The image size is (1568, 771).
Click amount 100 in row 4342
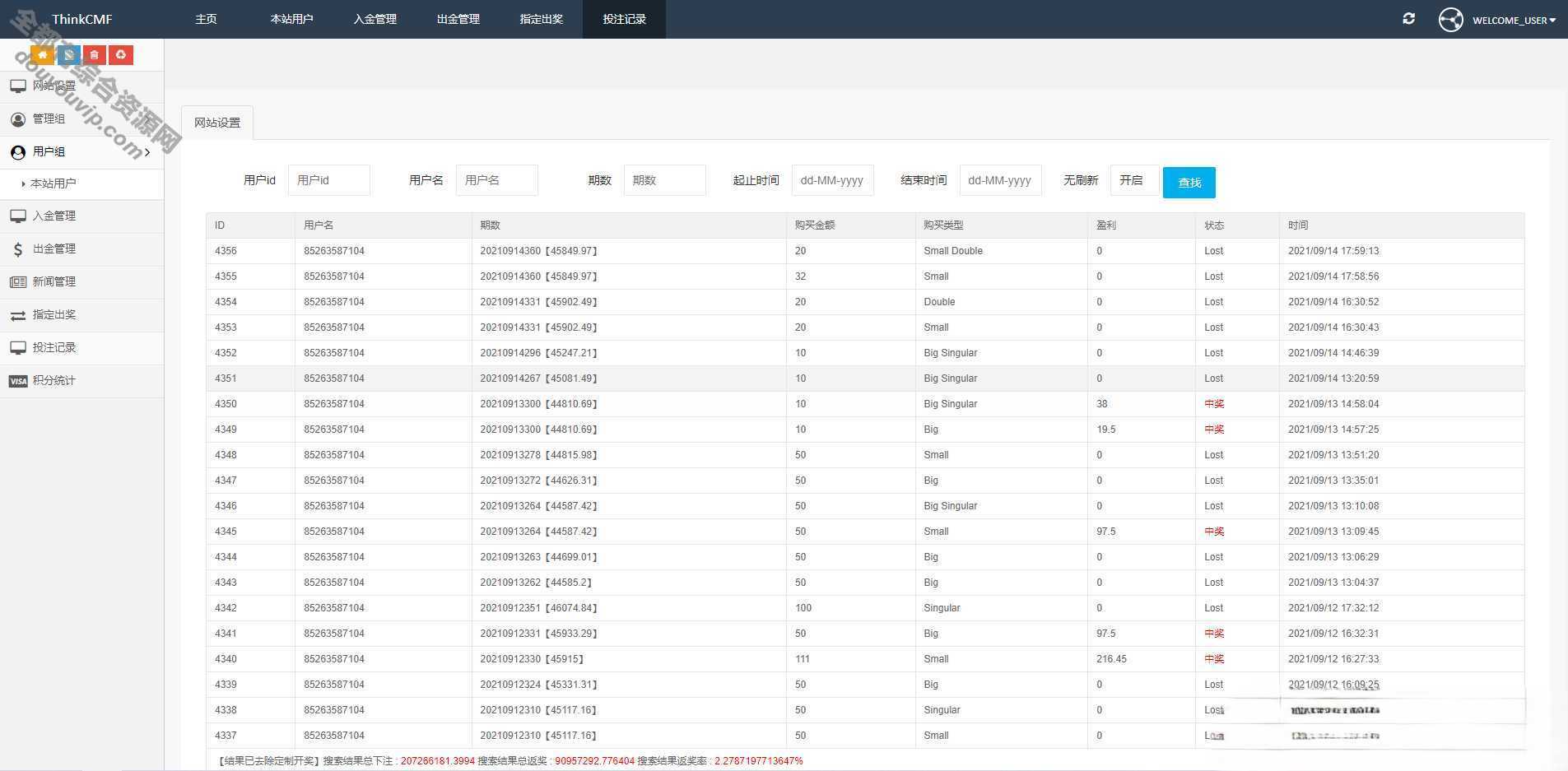[x=803, y=608]
